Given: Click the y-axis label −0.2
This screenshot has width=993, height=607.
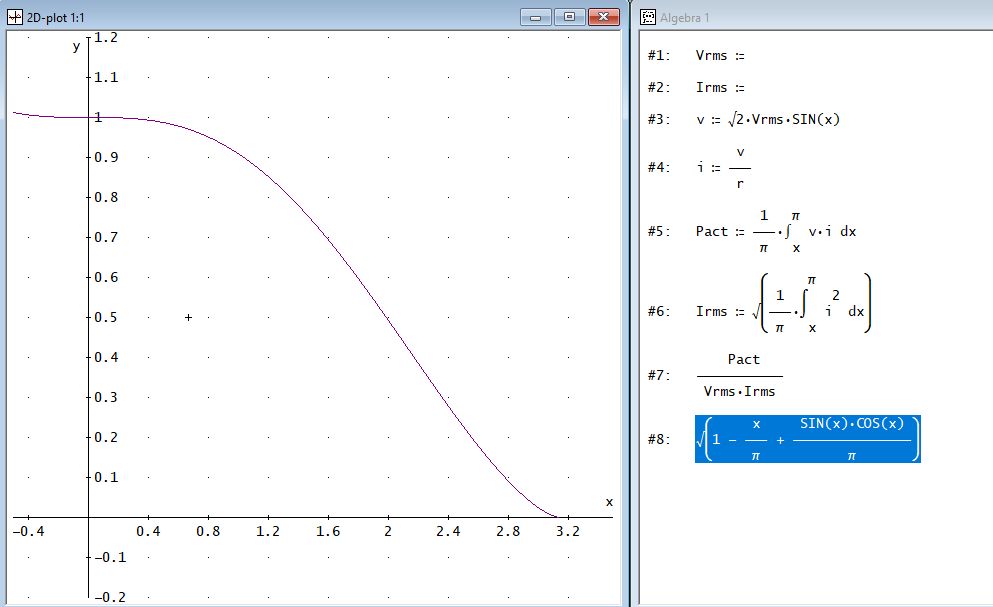Looking at the screenshot, I should pyautogui.click(x=110, y=597).
